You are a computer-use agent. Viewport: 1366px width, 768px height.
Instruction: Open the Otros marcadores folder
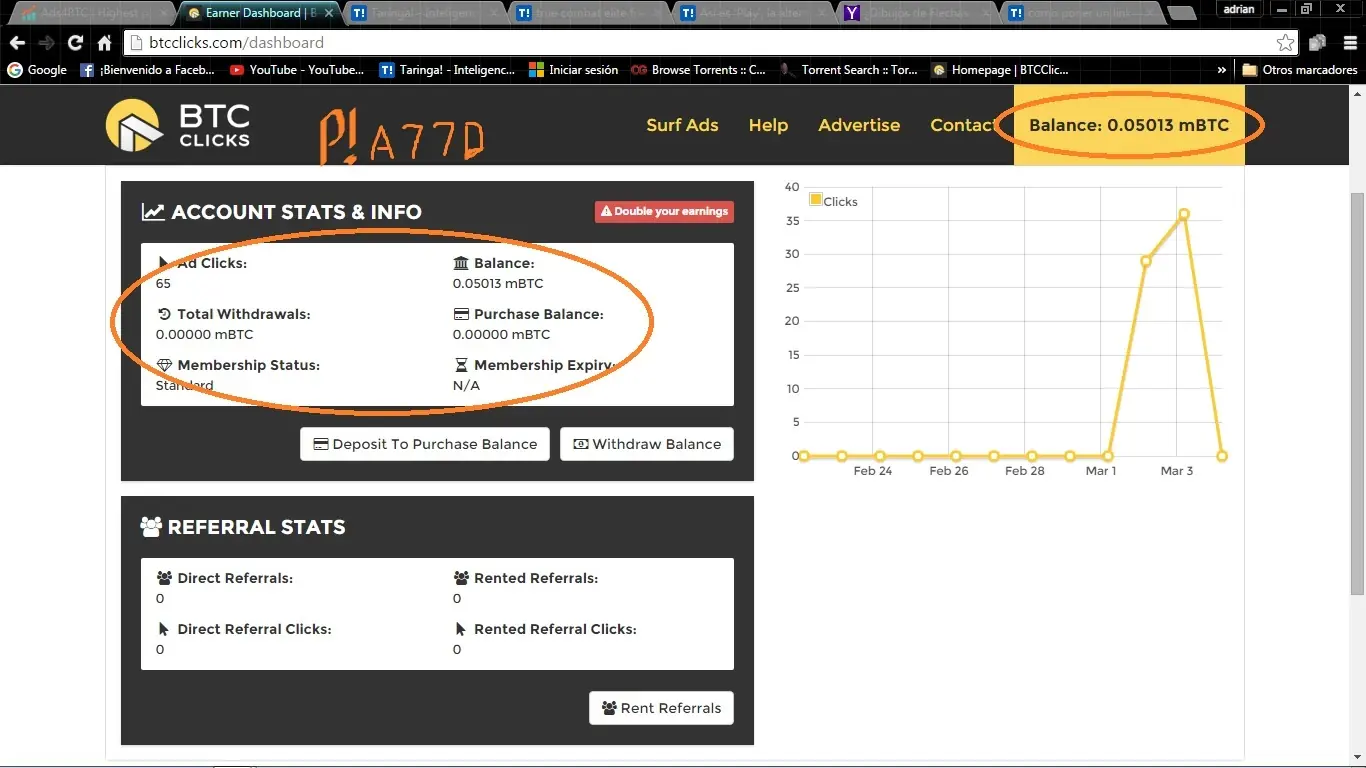click(x=1300, y=70)
